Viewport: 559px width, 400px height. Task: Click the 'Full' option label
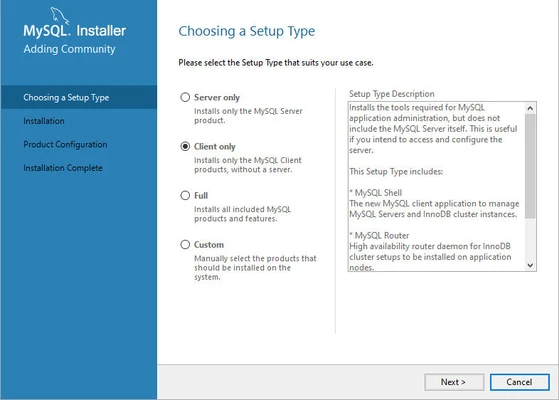pos(201,195)
